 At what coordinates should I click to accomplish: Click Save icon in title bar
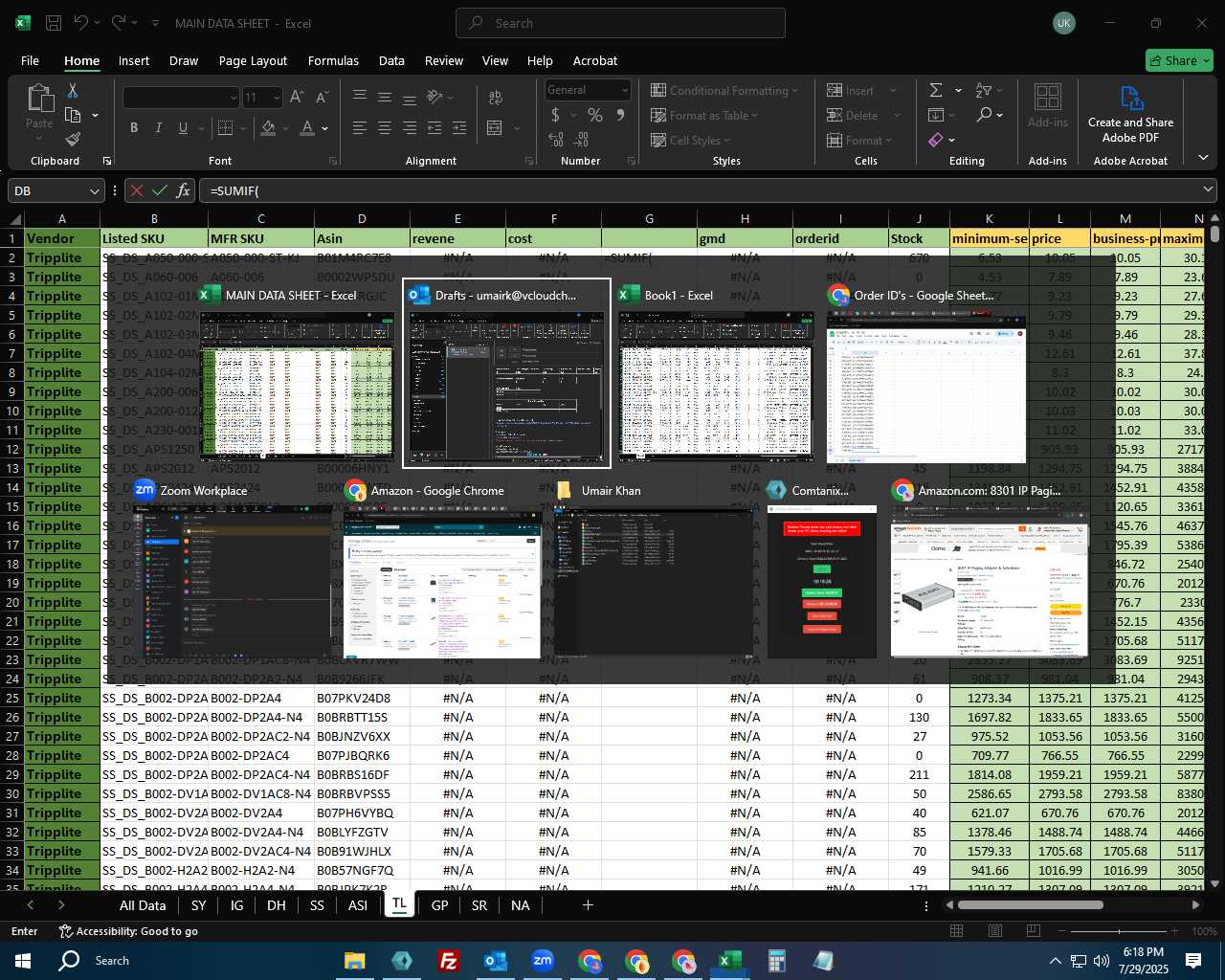(54, 23)
